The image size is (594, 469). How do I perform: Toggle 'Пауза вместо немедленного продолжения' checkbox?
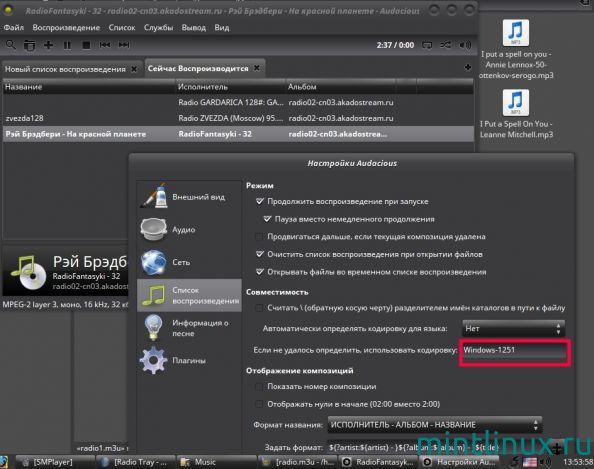pyautogui.click(x=267, y=219)
